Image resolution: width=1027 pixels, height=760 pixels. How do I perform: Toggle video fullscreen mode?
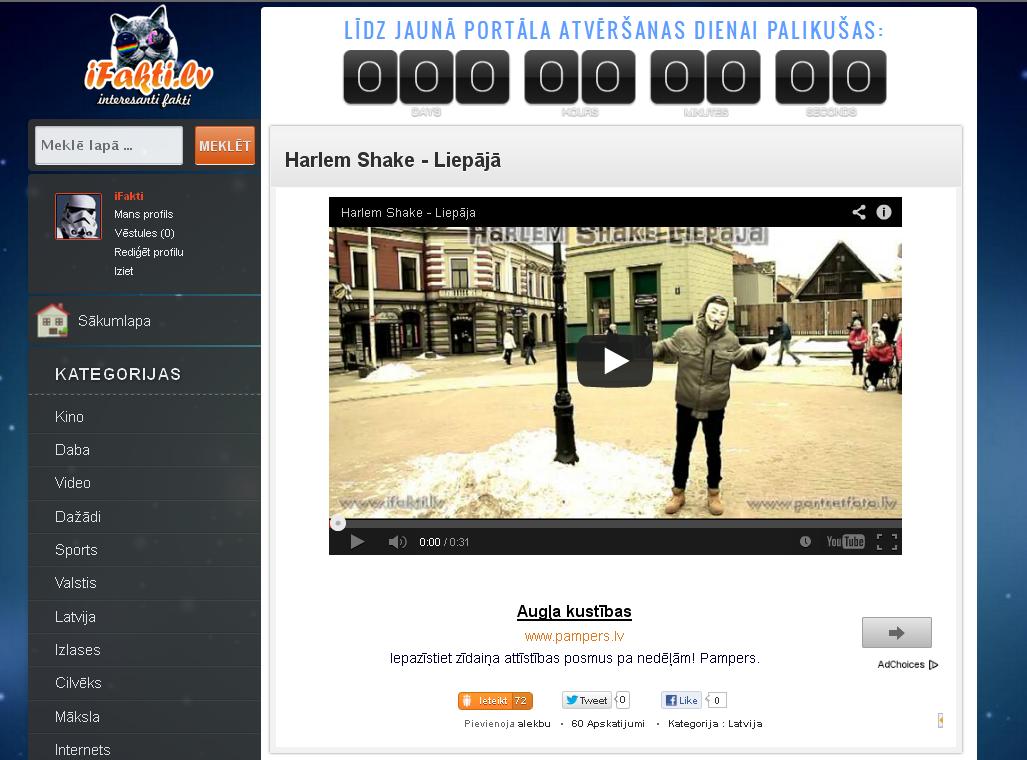[887, 542]
